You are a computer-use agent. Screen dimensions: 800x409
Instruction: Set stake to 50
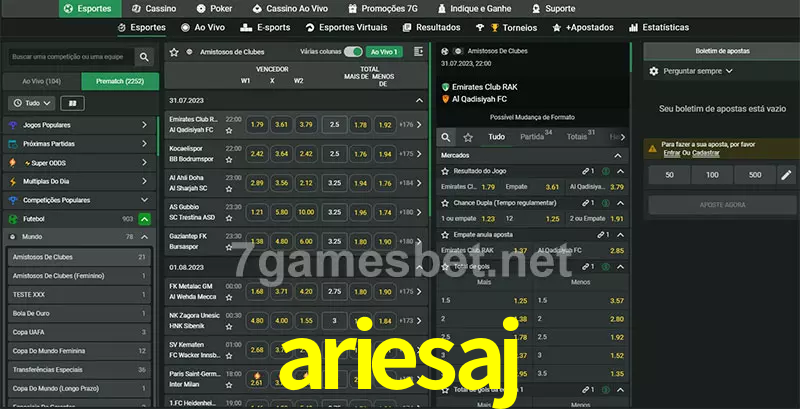[x=669, y=175]
